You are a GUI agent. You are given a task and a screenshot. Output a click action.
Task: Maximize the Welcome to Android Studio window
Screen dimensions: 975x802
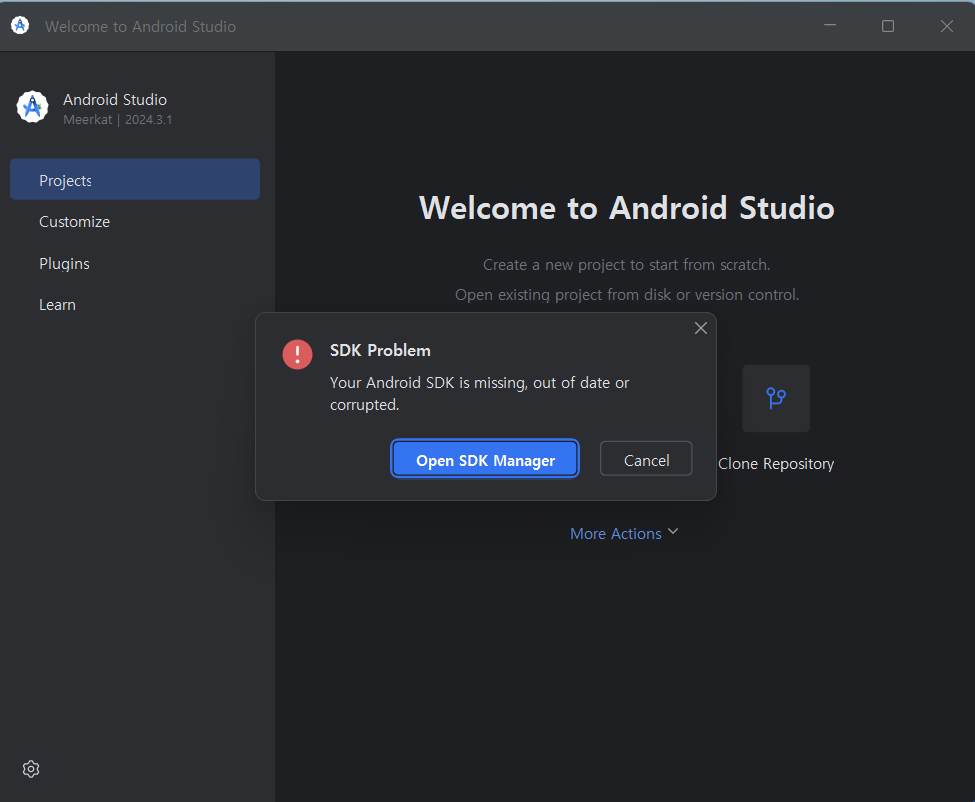[888, 25]
